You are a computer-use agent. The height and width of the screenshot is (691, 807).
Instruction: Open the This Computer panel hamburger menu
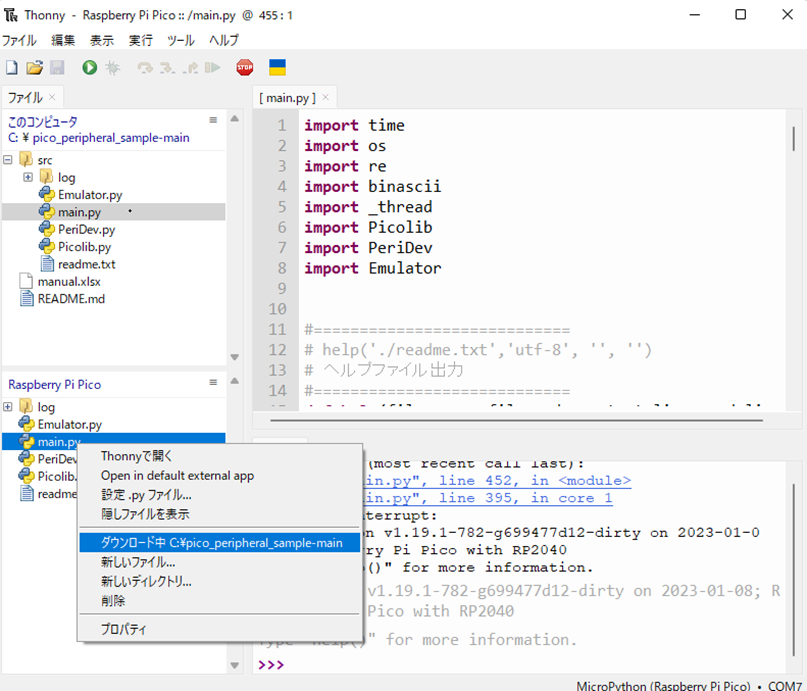pyautogui.click(x=212, y=120)
